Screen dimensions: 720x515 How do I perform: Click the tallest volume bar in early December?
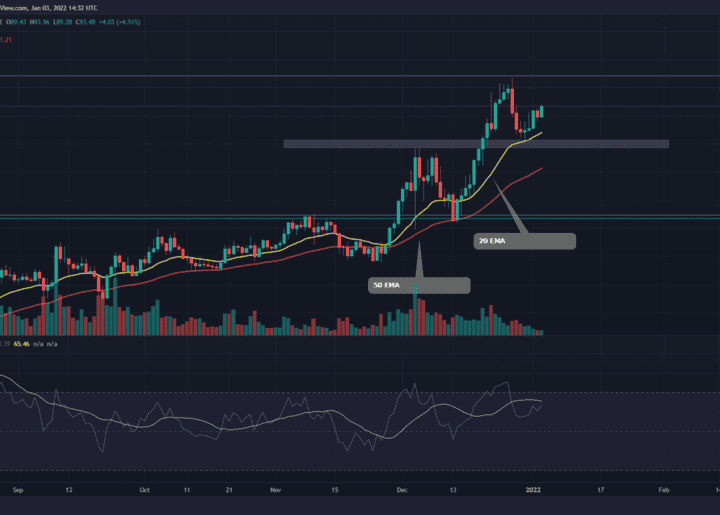415,305
